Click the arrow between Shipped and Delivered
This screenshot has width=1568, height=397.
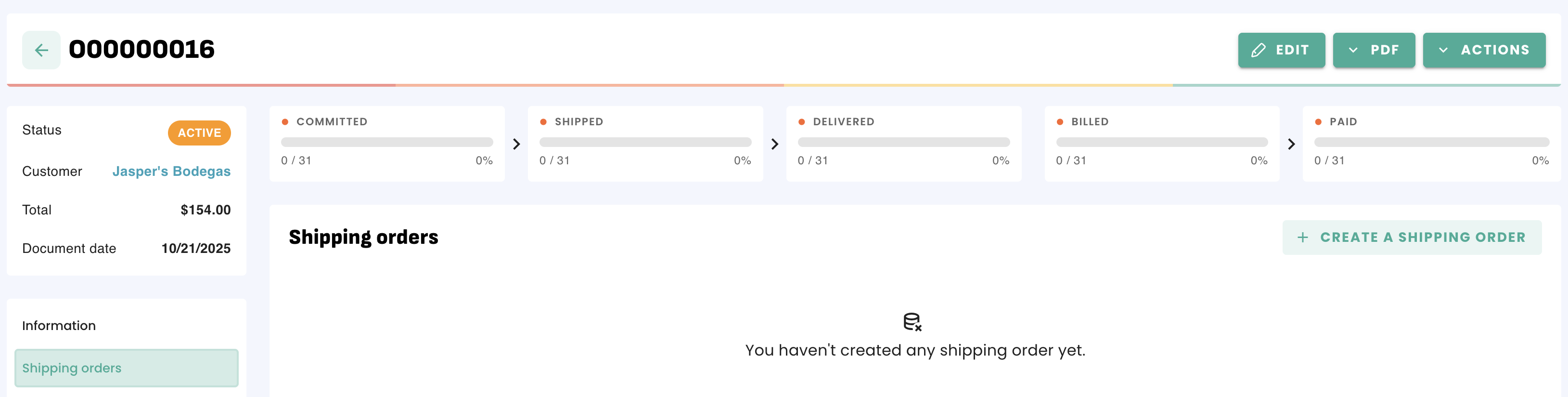pyautogui.click(x=774, y=145)
